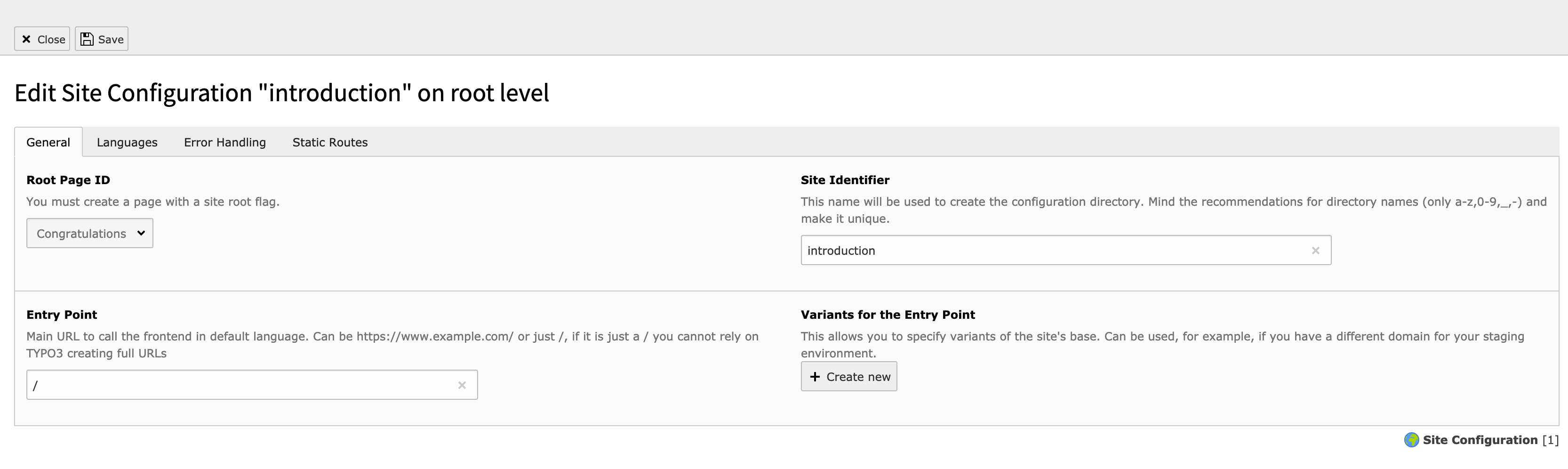Clear the Site Identifier field with its X icon
Viewport: 1568px width, 469px height.
[x=1315, y=251]
